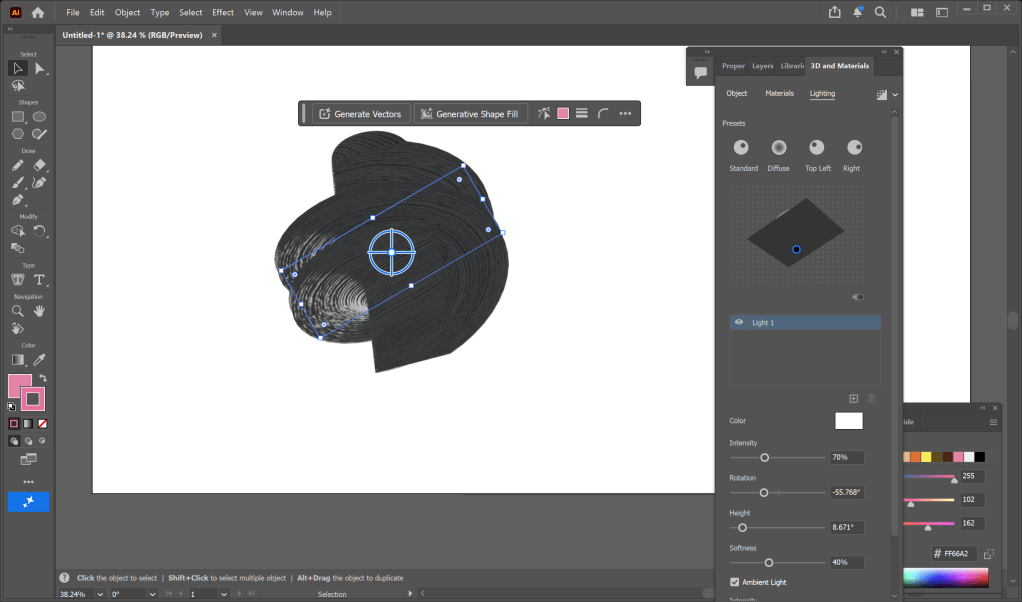Viewport: 1022px width, 602px height.
Task: Hide Light 1 using eye icon
Action: 739,323
